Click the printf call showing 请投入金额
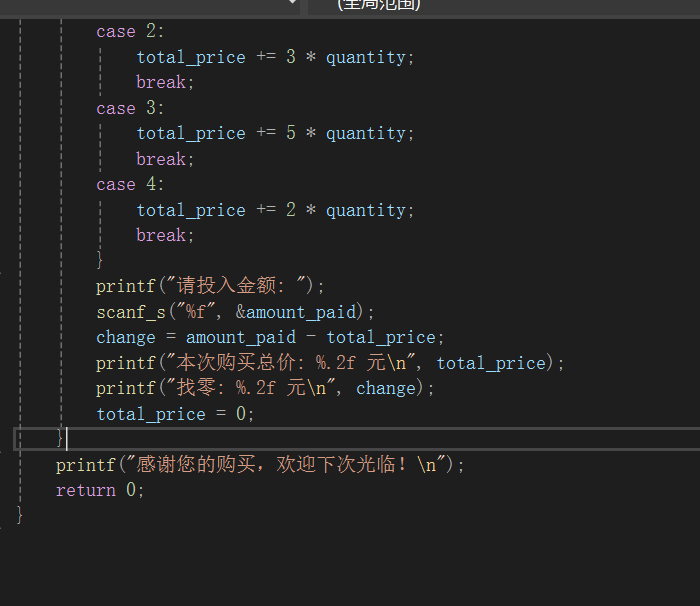This screenshot has width=700, height=606. 210,286
